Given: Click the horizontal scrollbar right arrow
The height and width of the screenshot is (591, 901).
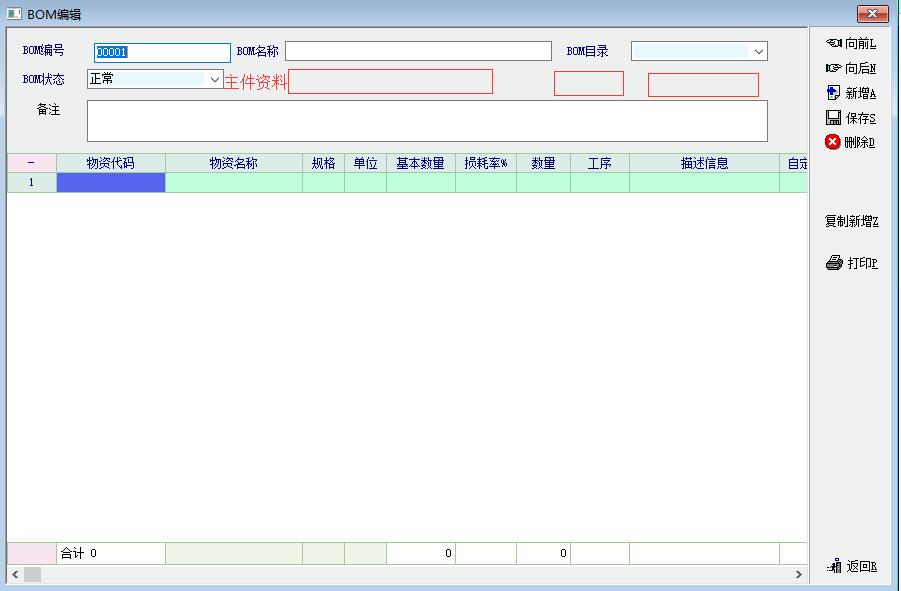Looking at the screenshot, I should (798, 575).
